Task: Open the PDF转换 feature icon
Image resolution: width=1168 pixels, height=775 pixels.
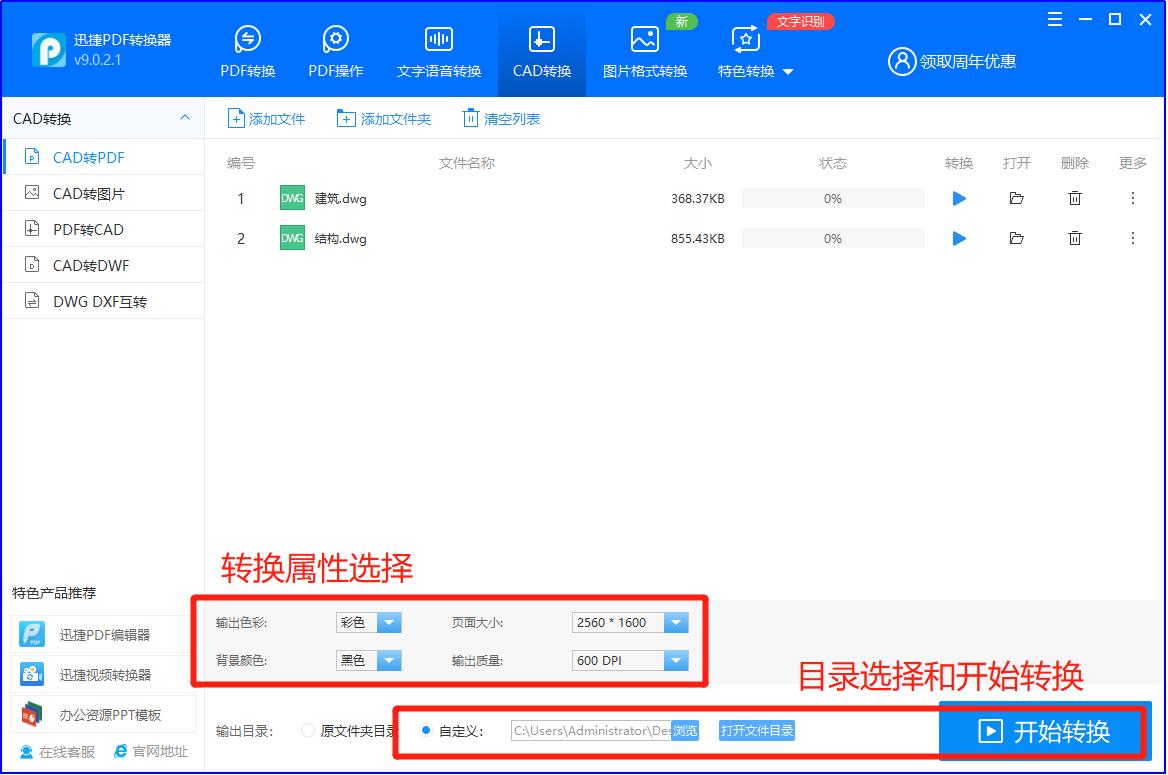Action: coord(246,50)
